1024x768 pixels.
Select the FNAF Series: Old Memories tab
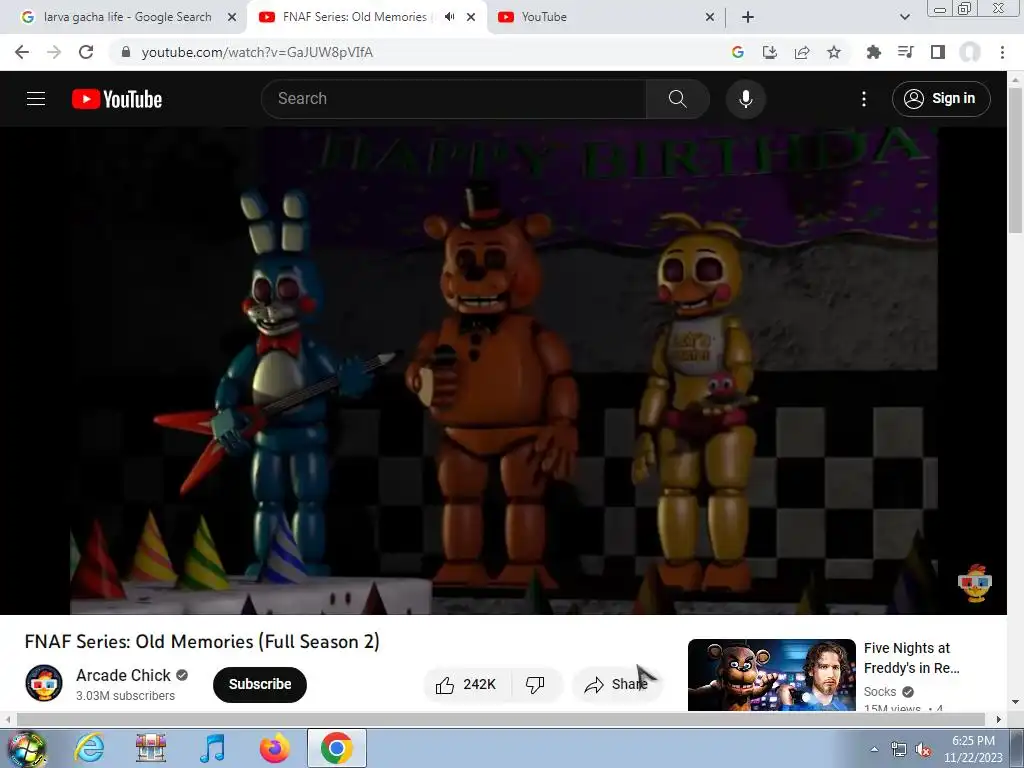click(355, 17)
